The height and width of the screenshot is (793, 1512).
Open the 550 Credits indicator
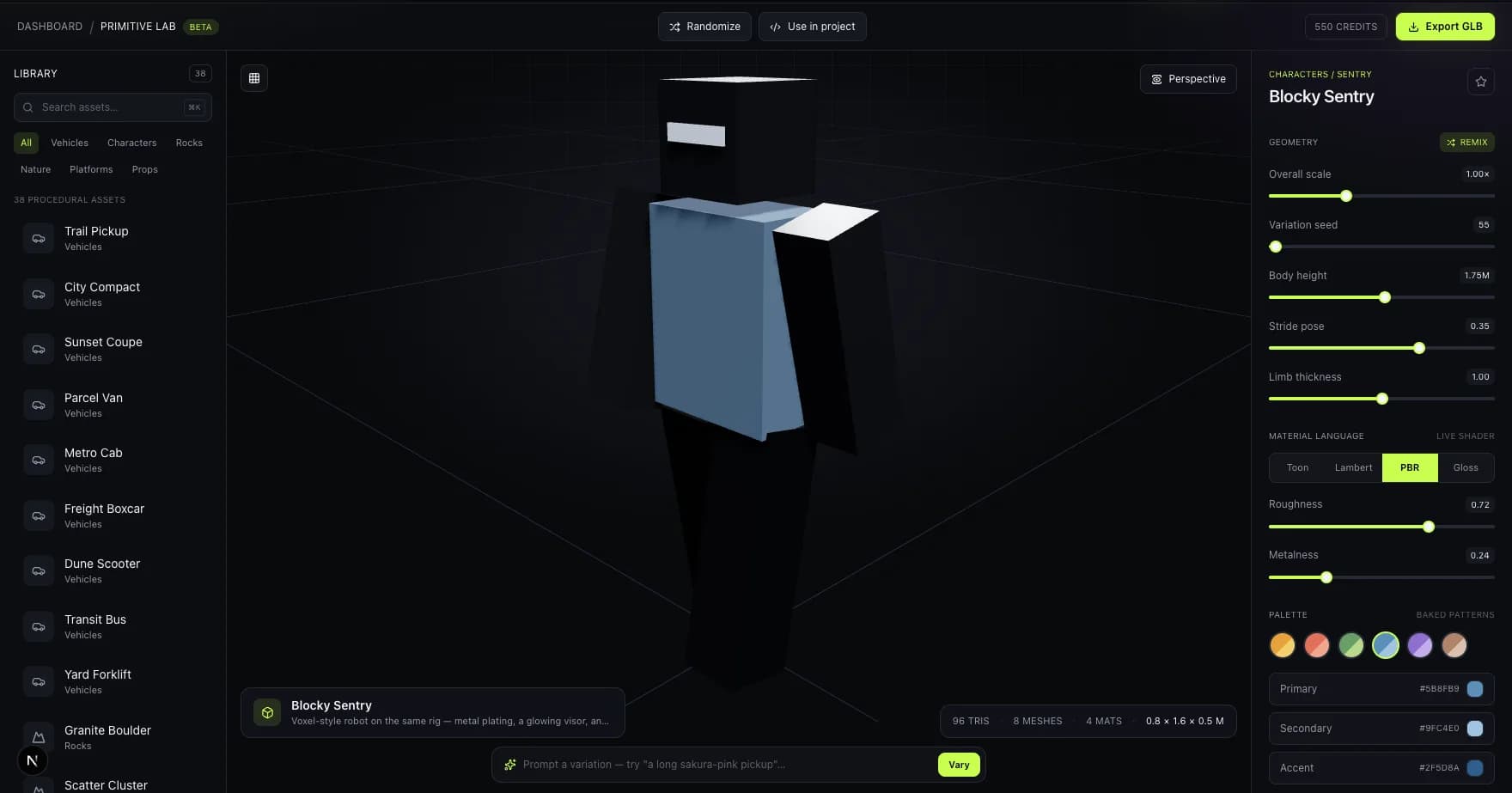(x=1345, y=27)
